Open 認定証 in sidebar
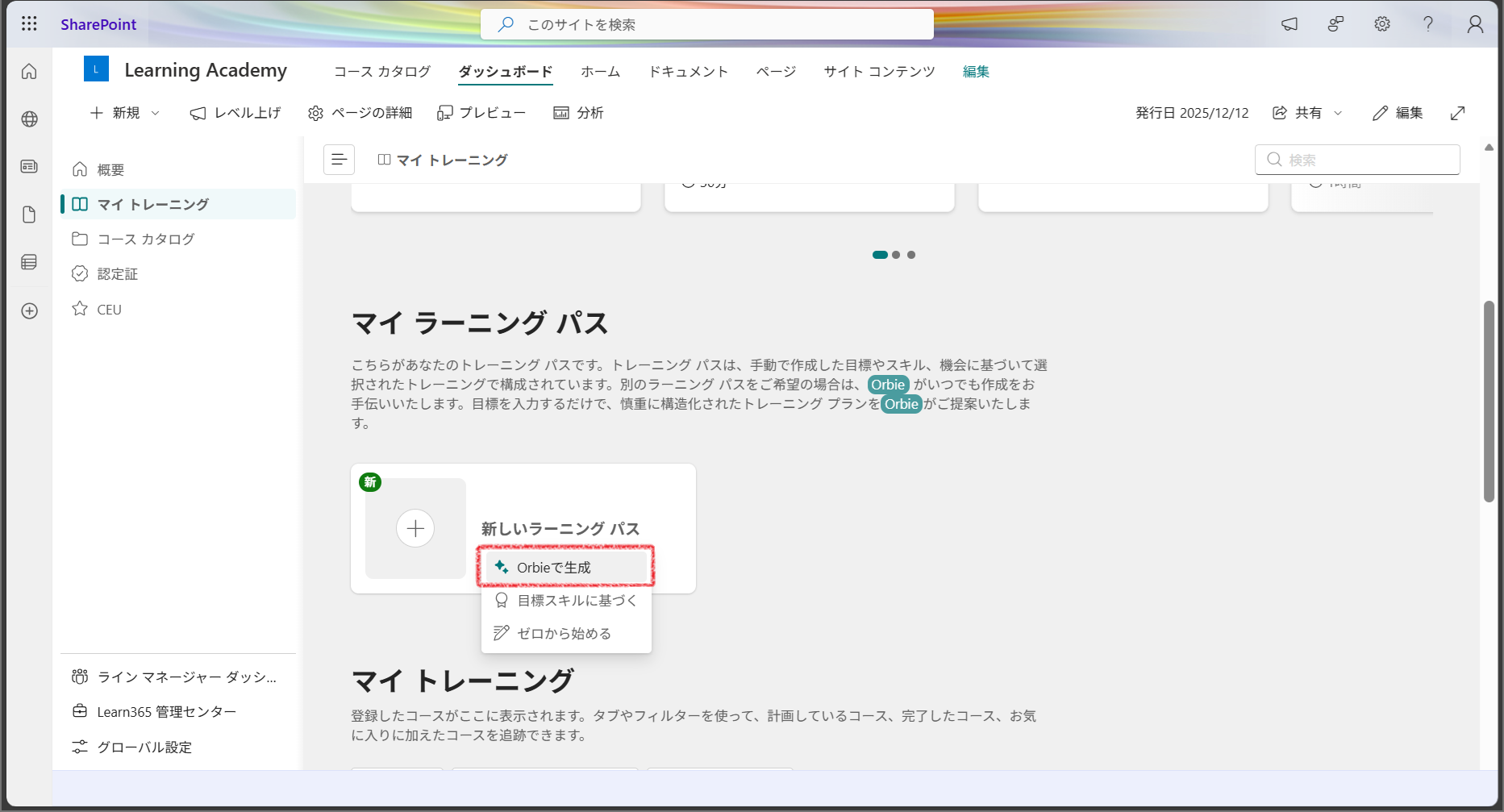This screenshot has width=1504, height=812. (x=178, y=274)
